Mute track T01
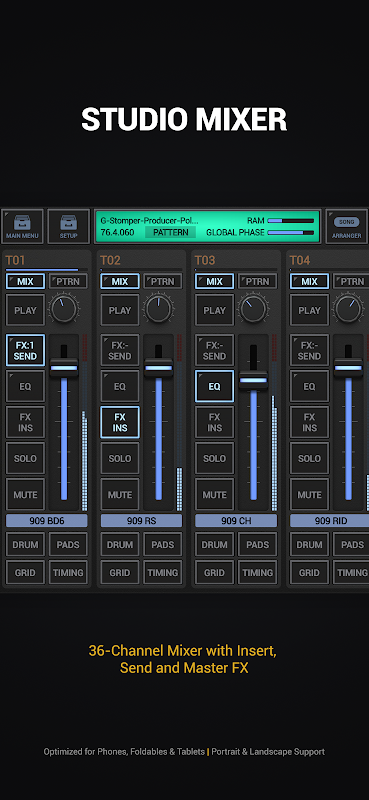Image resolution: width=369 pixels, height=800 pixels. pyautogui.click(x=26, y=494)
